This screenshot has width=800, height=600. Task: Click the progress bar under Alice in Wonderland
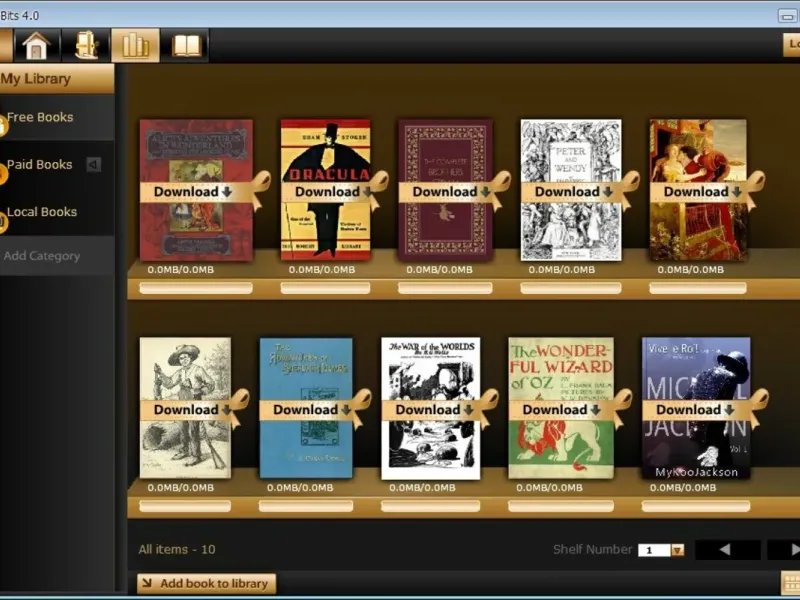196,288
